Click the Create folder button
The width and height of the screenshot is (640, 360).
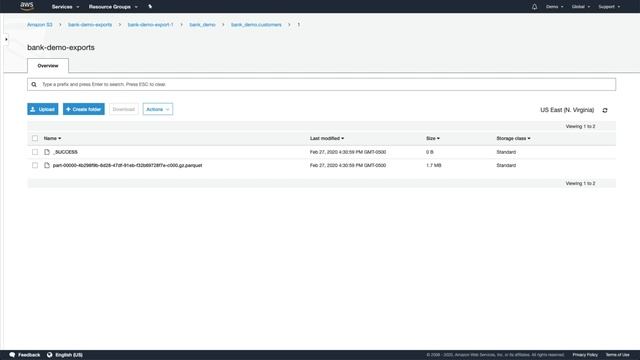point(84,109)
